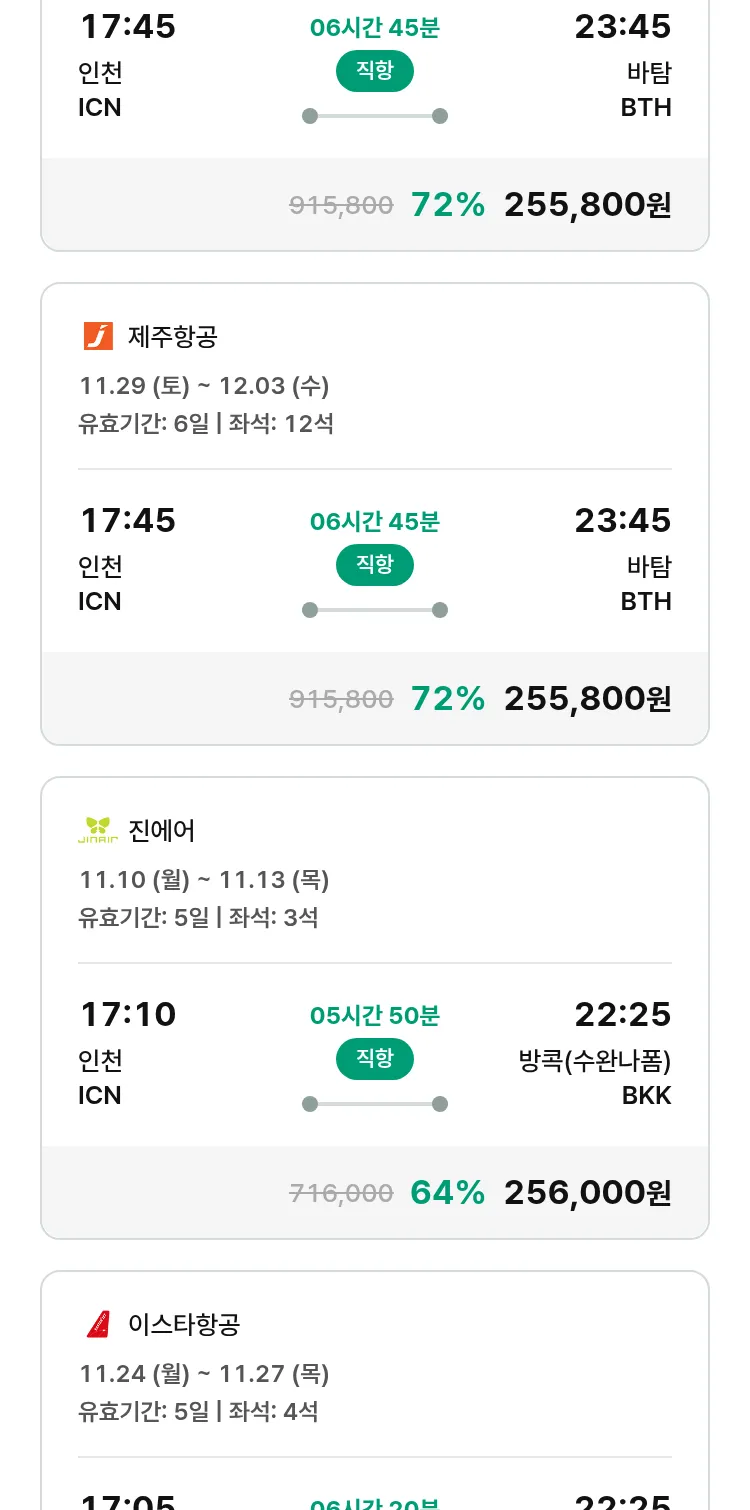Open the 진에어 airline name link

coord(162,830)
